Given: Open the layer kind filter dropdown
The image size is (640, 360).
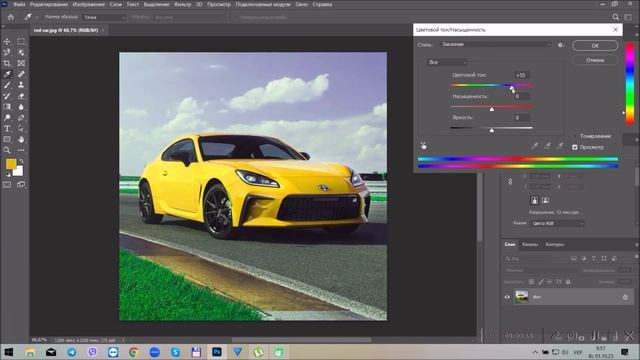Looking at the screenshot, I should [528, 258].
